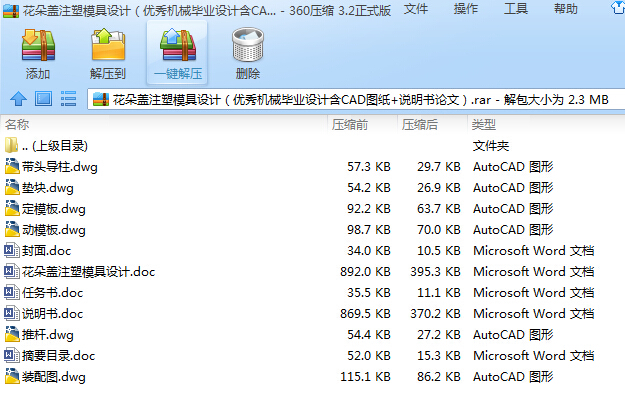Image resolution: width=625 pixels, height=395 pixels.
Task: Open the 文件 menu
Action: (416, 9)
